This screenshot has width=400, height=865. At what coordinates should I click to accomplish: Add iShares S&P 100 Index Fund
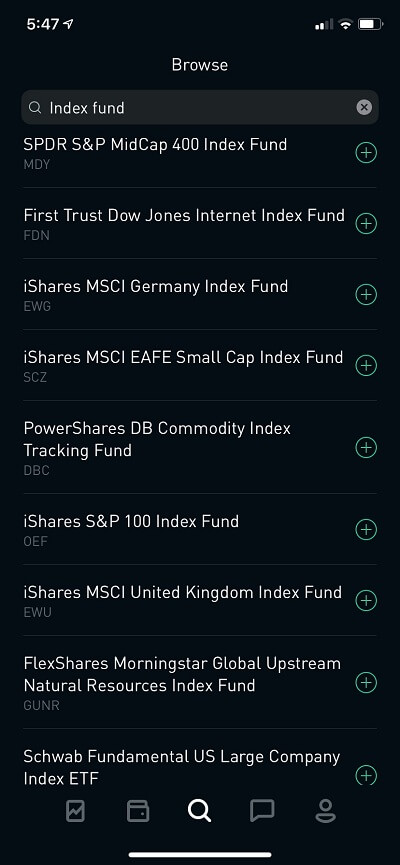(x=366, y=530)
